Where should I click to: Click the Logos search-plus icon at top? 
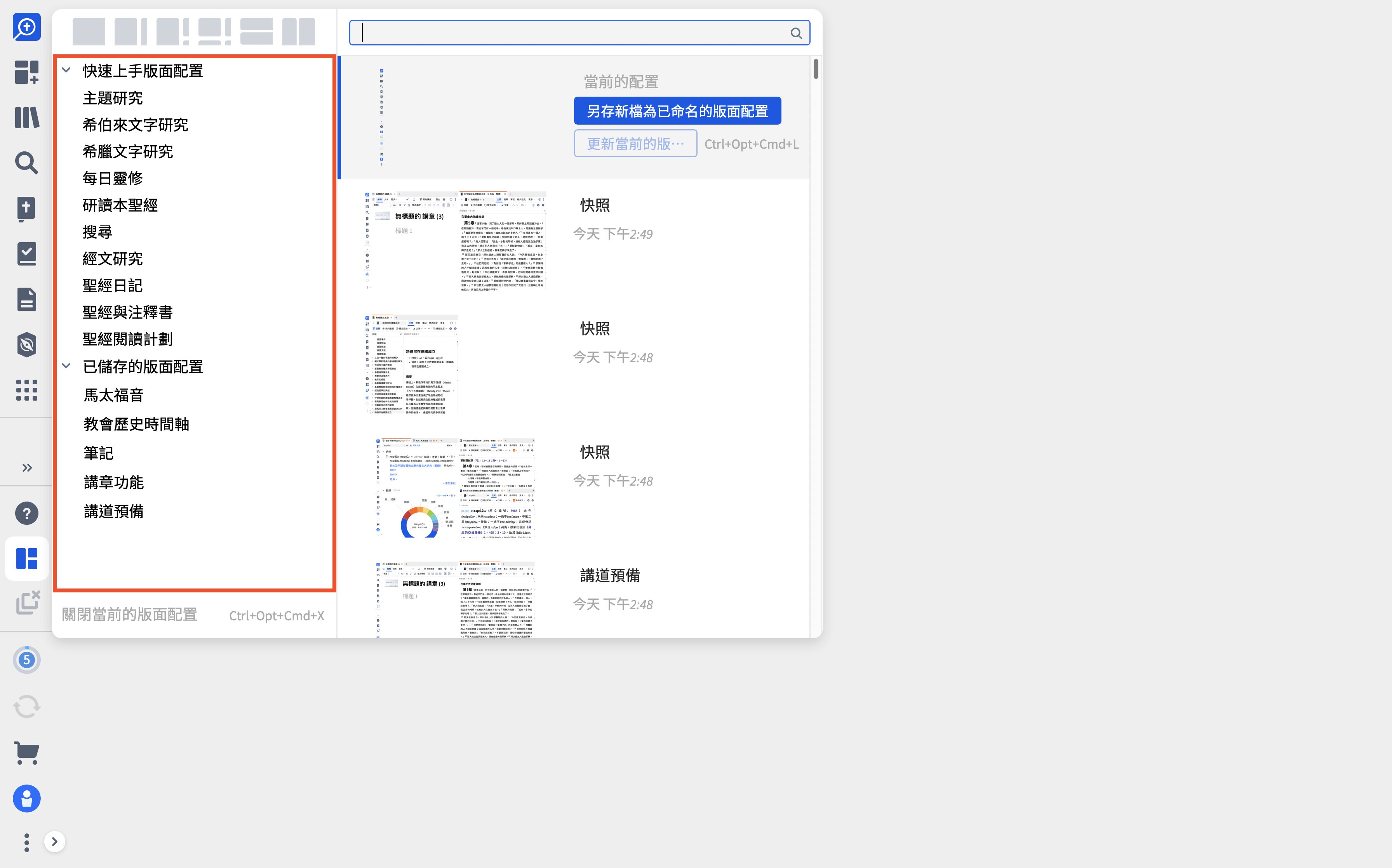pyautogui.click(x=26, y=27)
